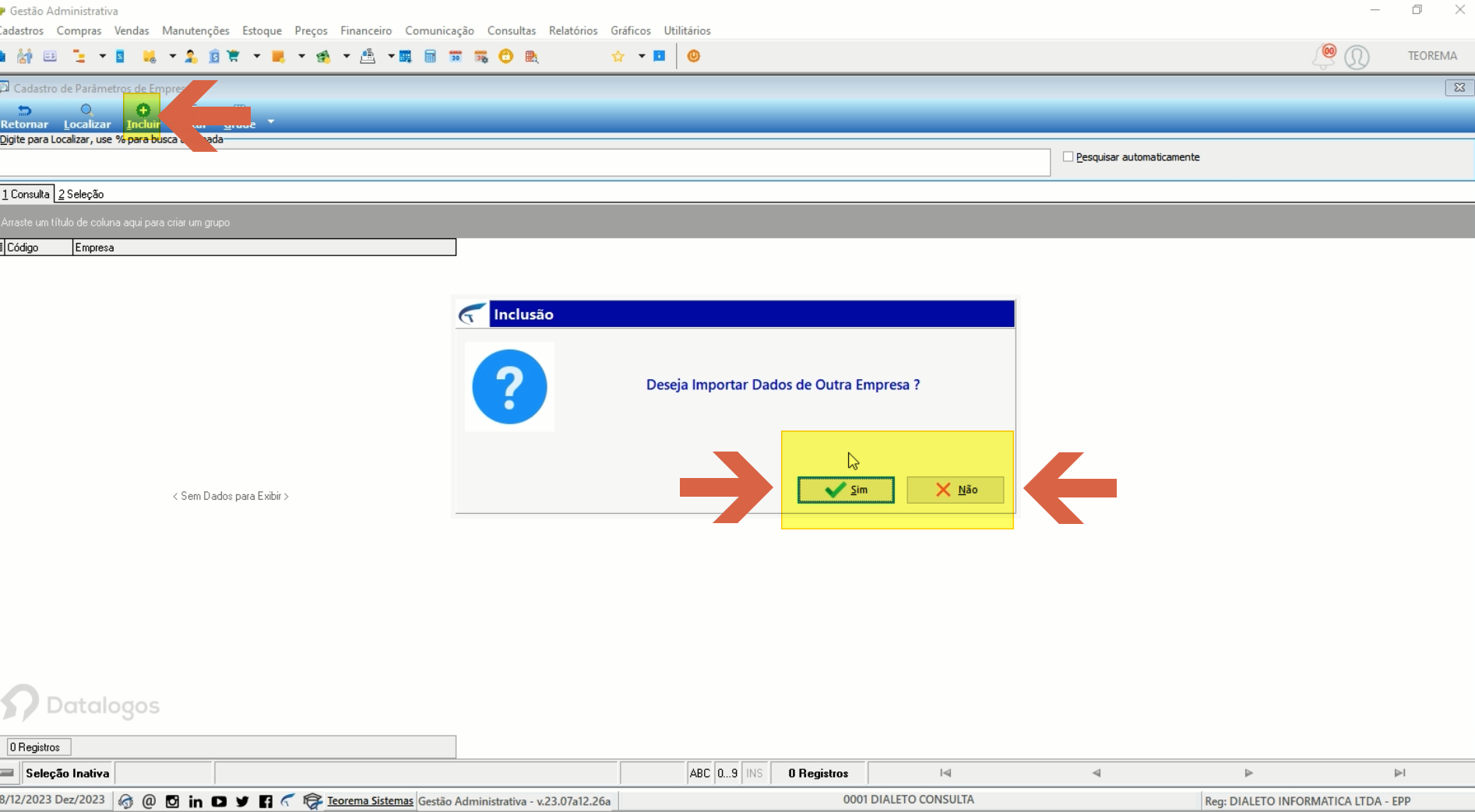Open the user profile avatar icon

coord(1357,57)
